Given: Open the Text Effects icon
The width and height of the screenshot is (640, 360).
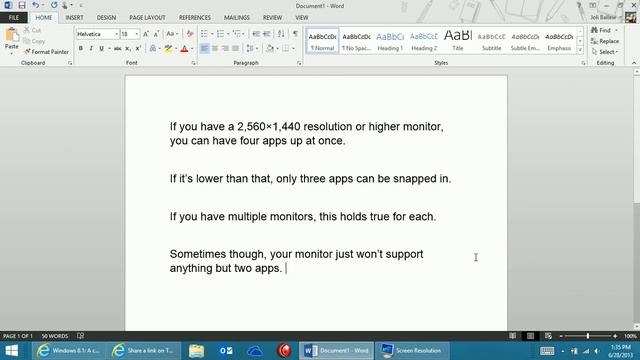Looking at the screenshot, I should tap(153, 49).
